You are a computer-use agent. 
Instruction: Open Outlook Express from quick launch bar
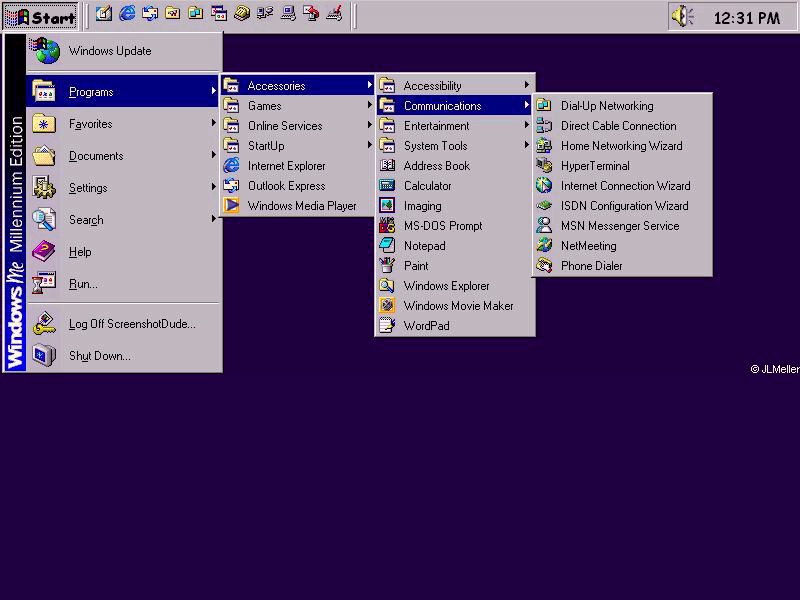point(150,14)
